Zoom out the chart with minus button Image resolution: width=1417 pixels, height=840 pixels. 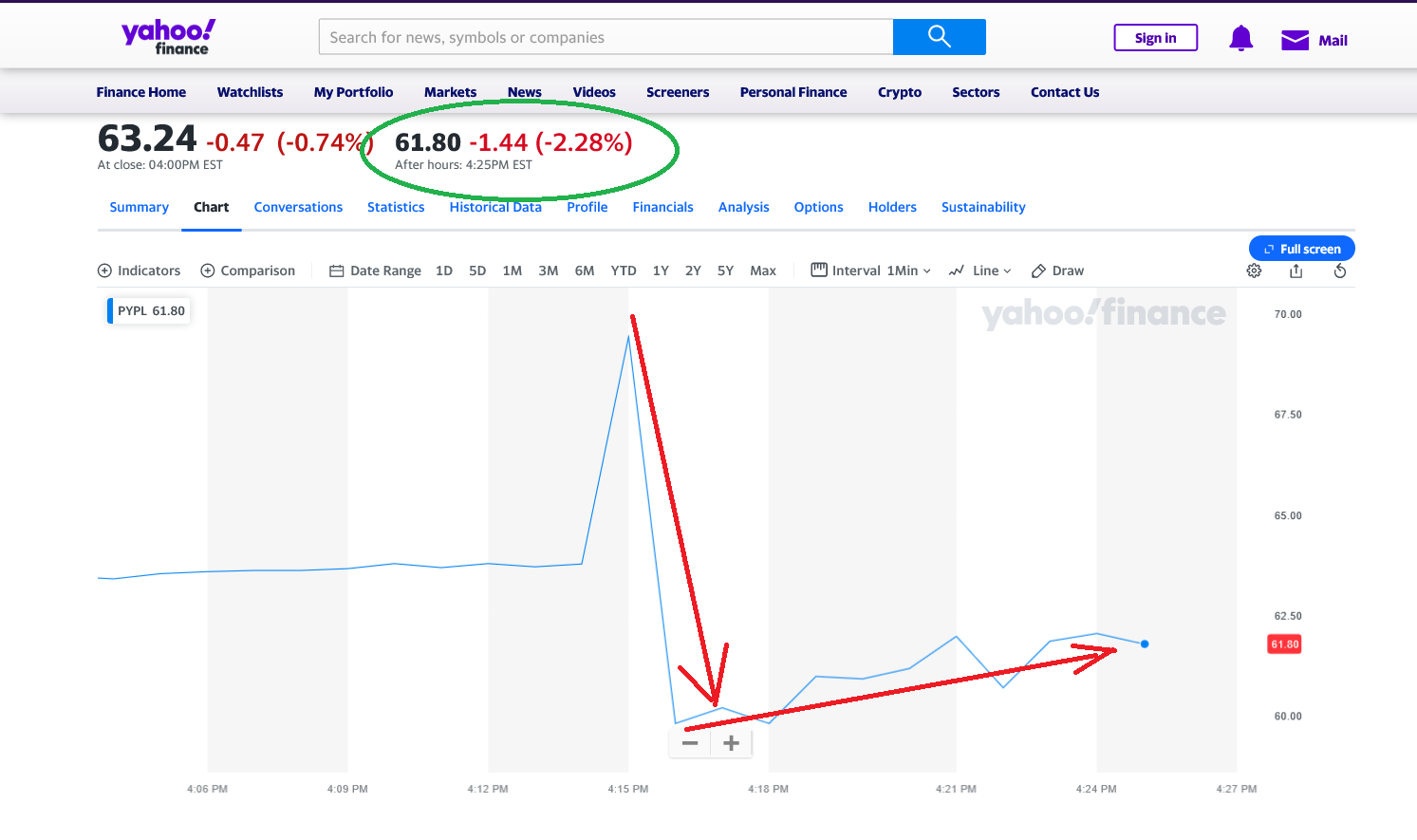pos(690,743)
